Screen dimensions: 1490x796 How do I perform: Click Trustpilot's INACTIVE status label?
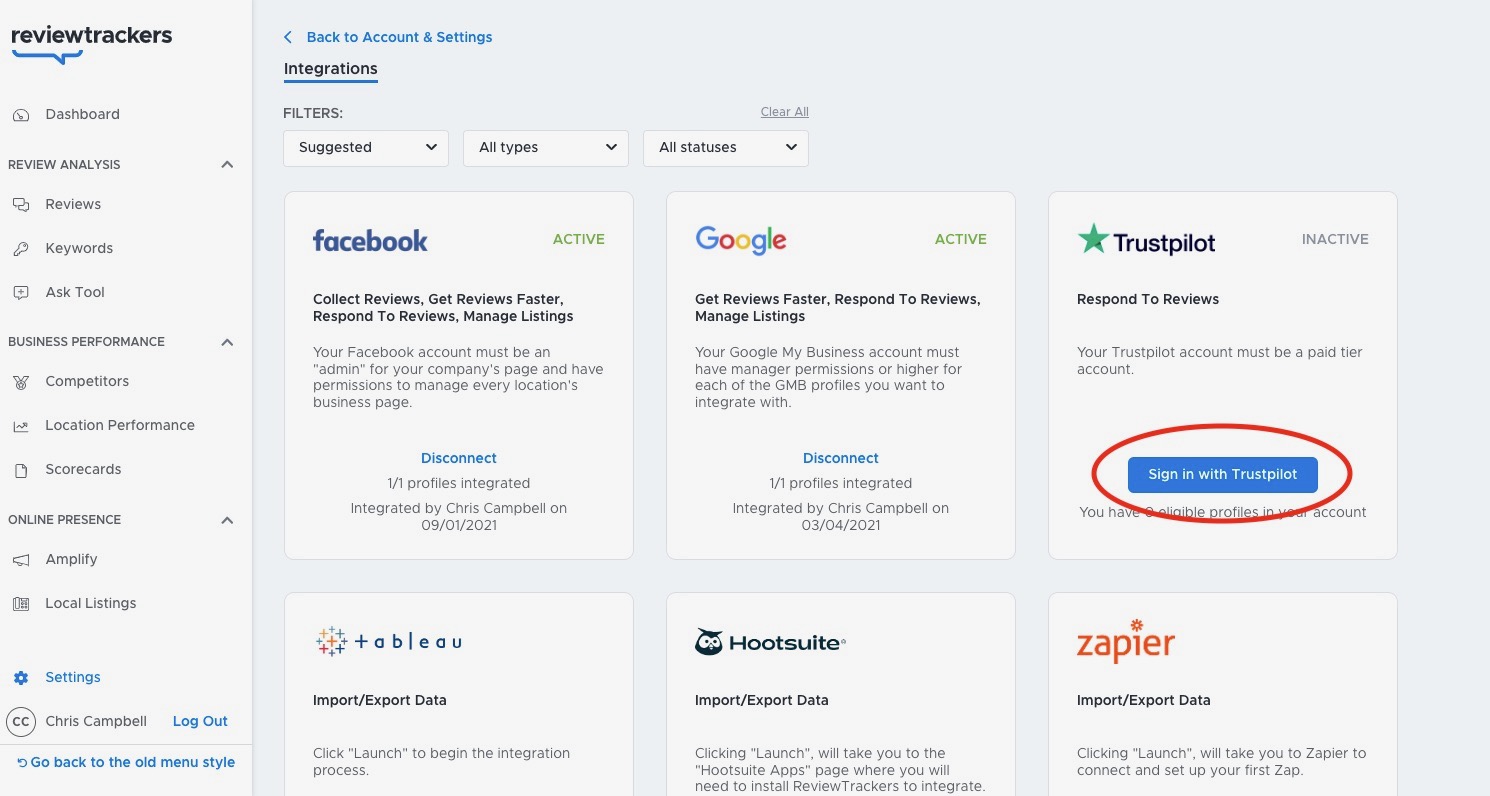(x=1335, y=239)
